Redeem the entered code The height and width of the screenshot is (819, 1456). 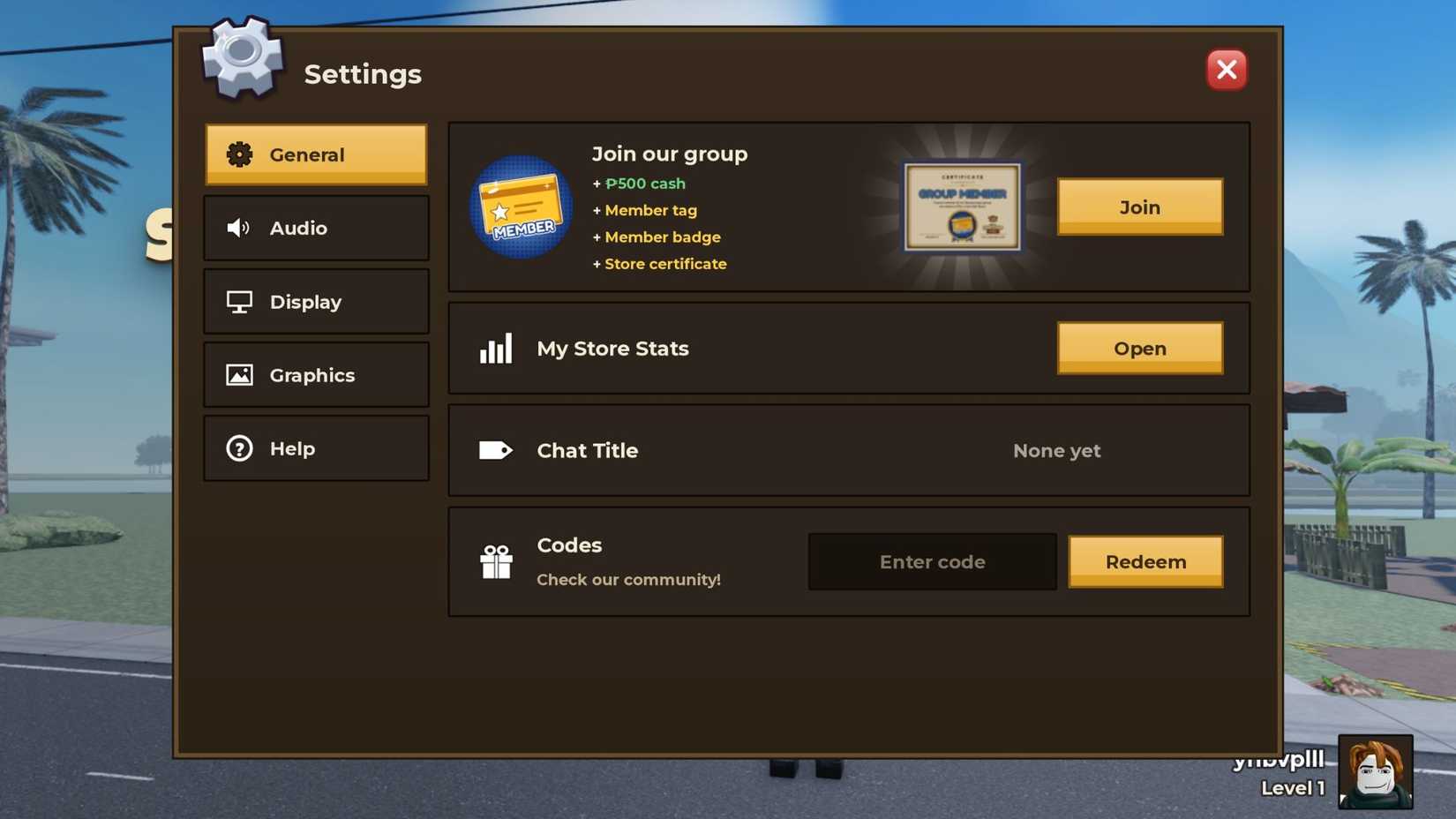click(1145, 561)
